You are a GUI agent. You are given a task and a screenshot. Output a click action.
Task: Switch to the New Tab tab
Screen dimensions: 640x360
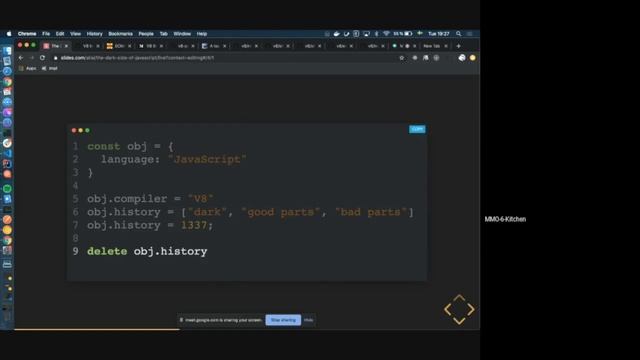coord(433,46)
